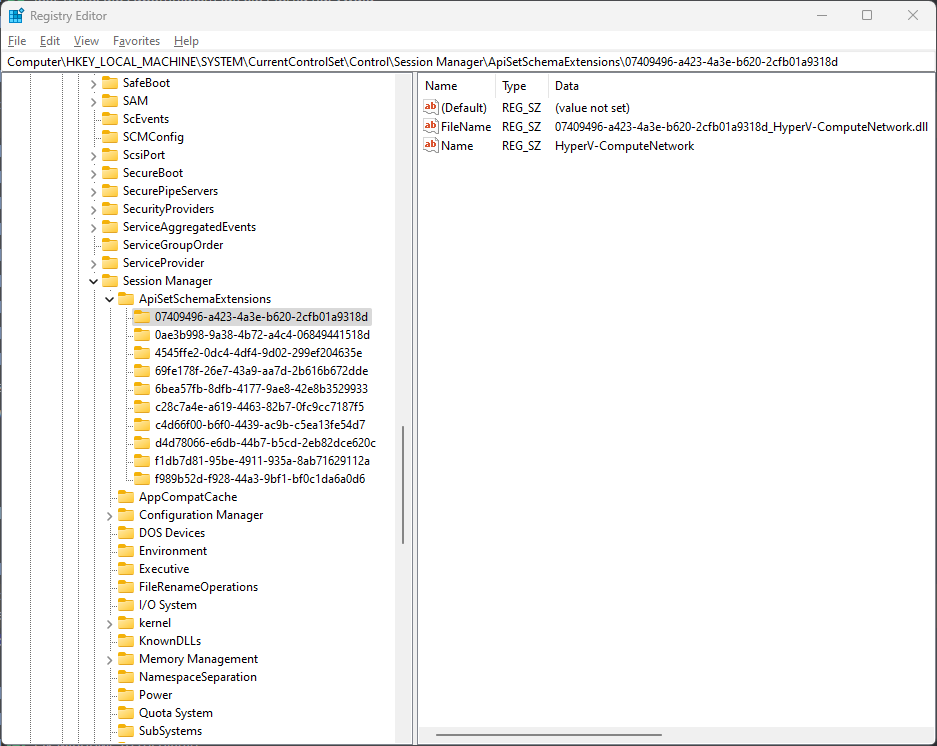
Task: Click the FileRenameOperations folder icon
Action: click(x=126, y=586)
